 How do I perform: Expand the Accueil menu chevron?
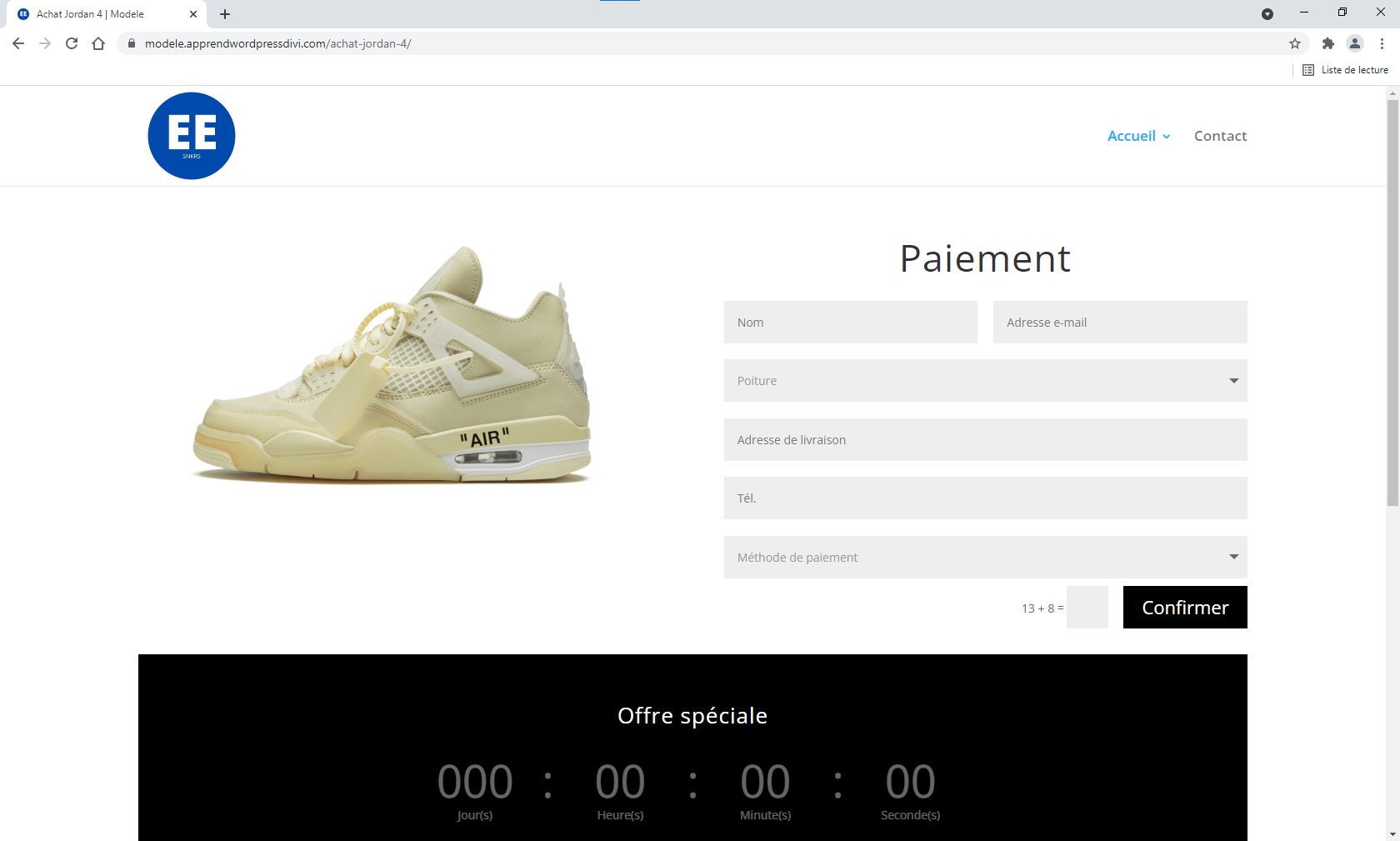click(1167, 137)
